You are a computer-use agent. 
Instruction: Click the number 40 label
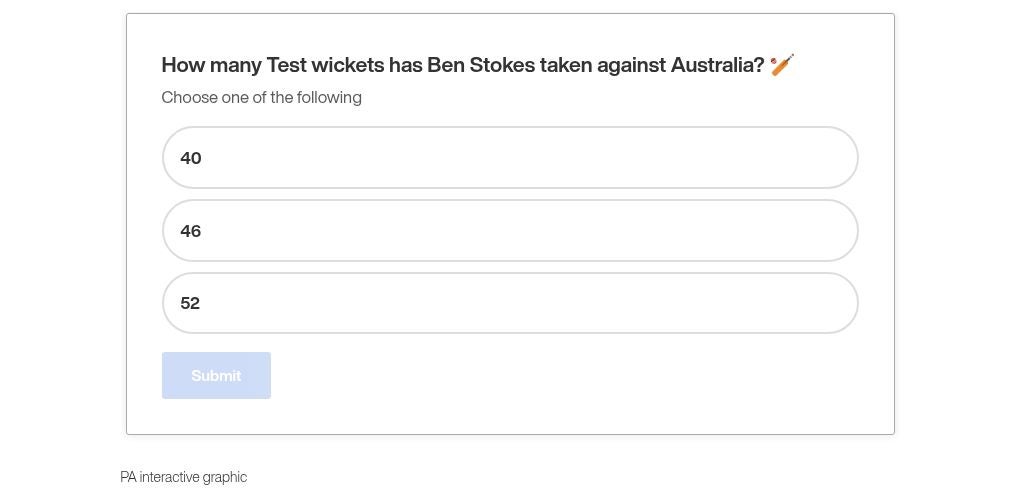click(191, 158)
